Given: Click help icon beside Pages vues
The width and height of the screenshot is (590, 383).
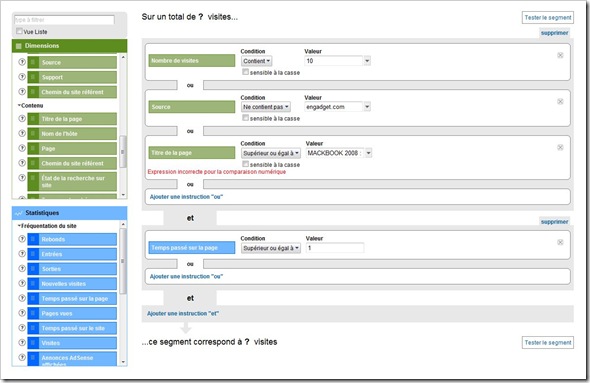Looking at the screenshot, I should point(22,313).
